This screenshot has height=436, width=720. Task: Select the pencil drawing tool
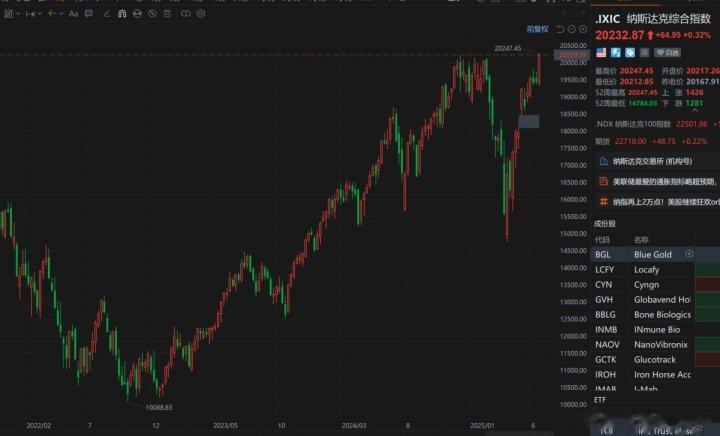(107, 14)
